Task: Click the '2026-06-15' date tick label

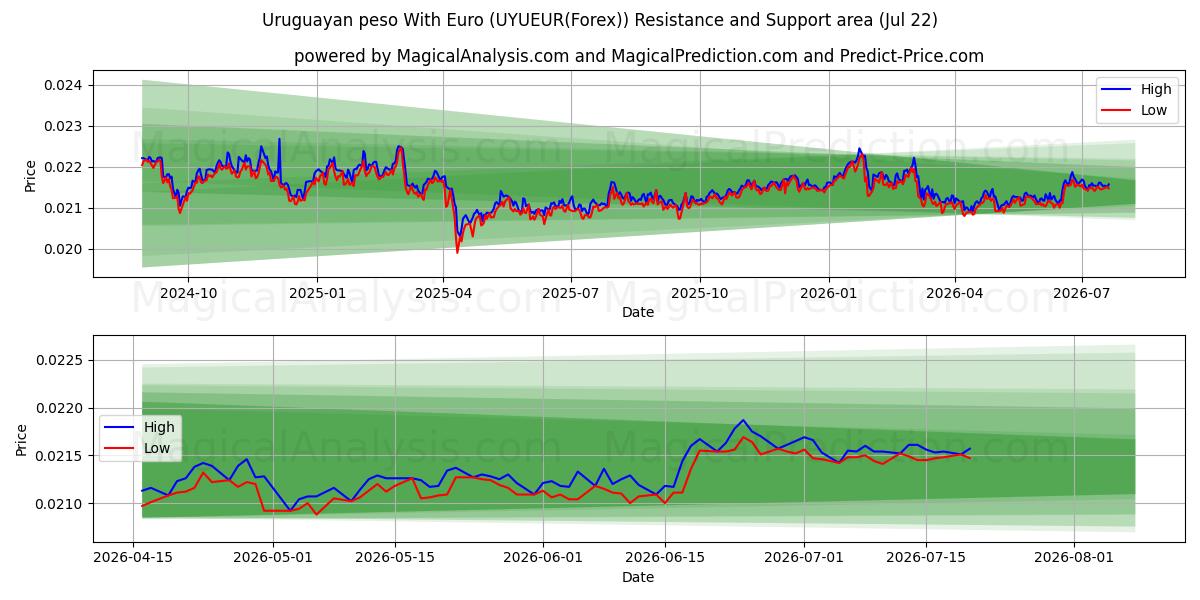Action: click(x=665, y=558)
